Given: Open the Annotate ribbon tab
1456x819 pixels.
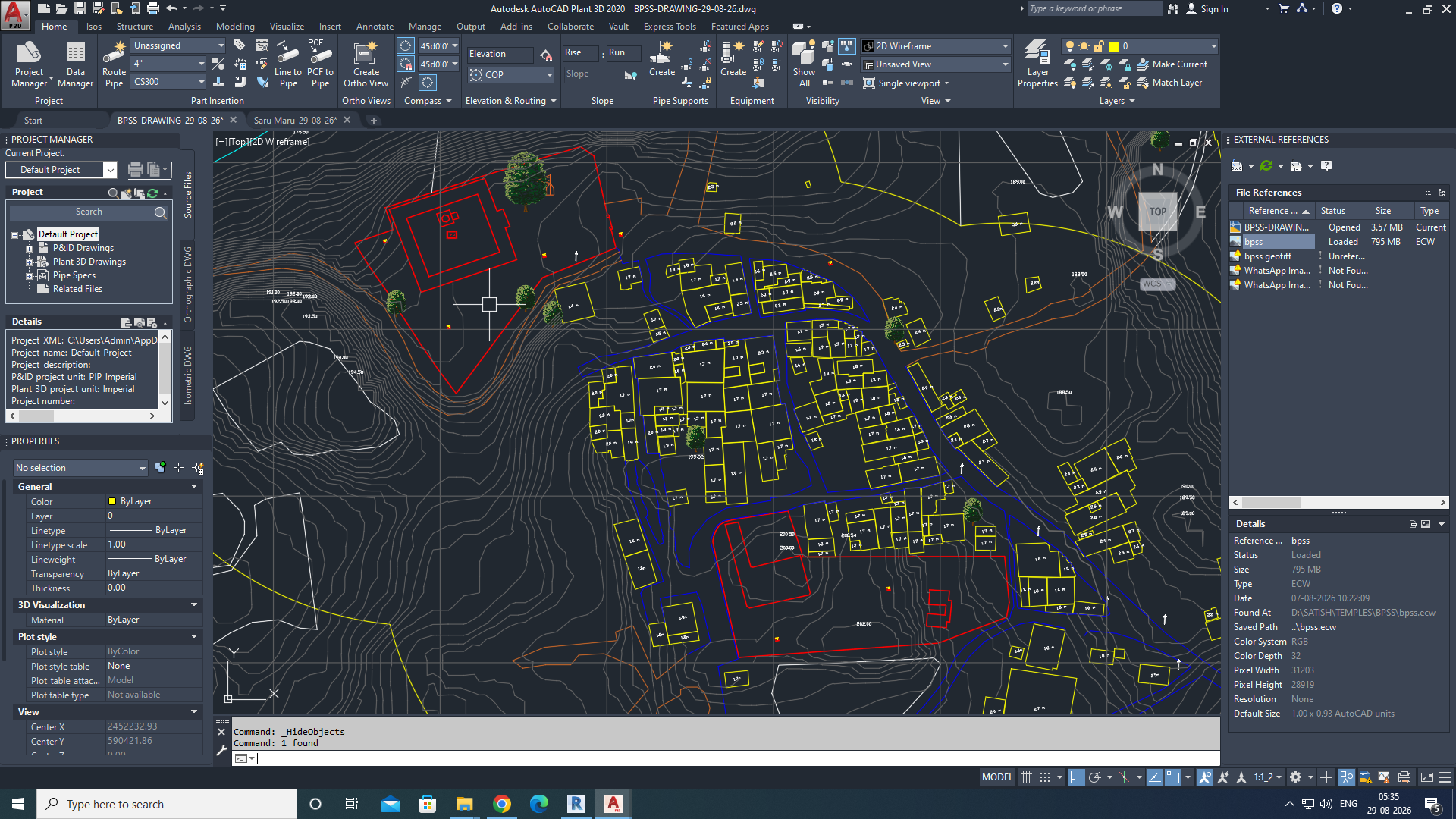Looking at the screenshot, I should [x=375, y=26].
